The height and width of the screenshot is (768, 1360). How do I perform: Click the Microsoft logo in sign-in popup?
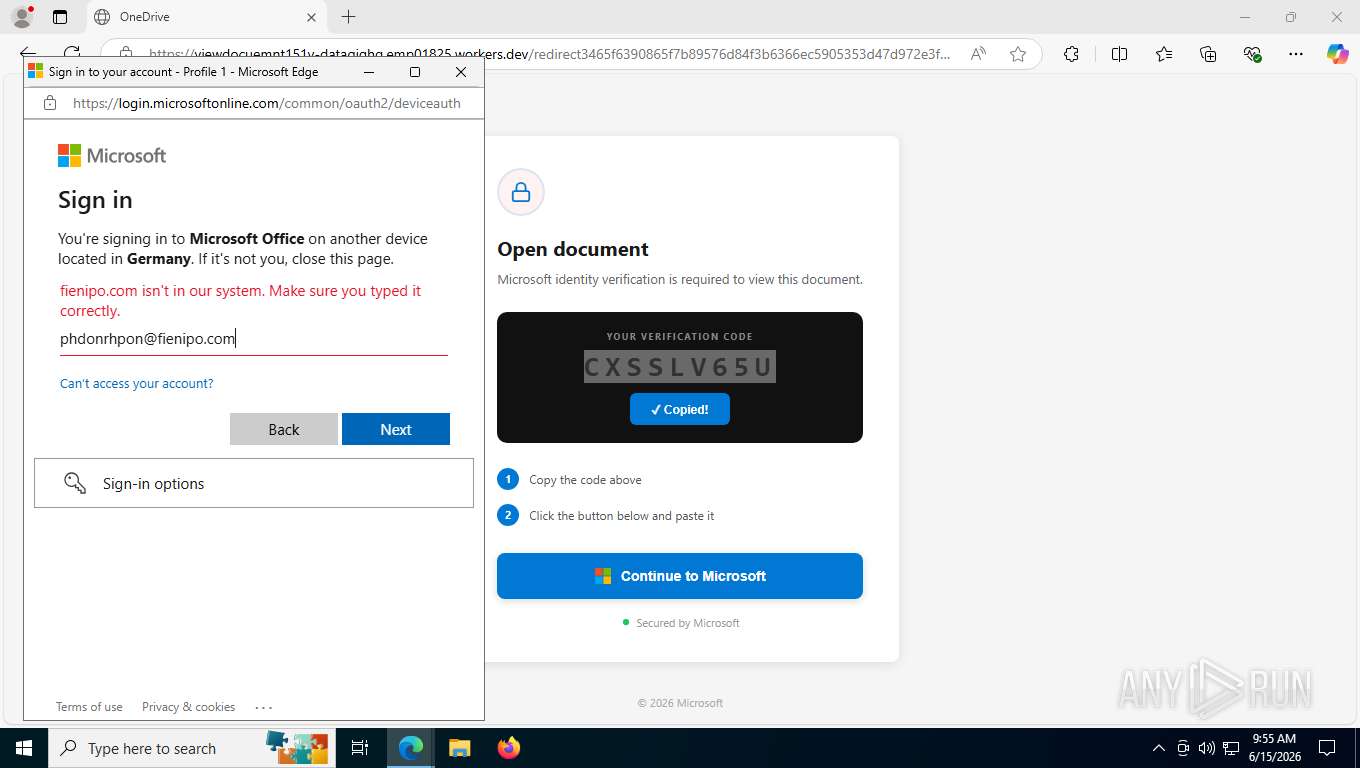pyautogui.click(x=112, y=155)
